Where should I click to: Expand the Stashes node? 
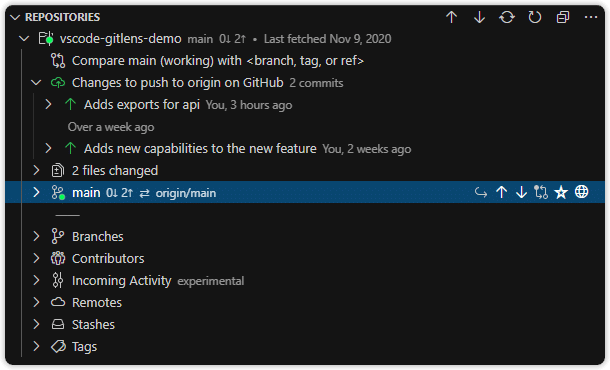click(36, 324)
